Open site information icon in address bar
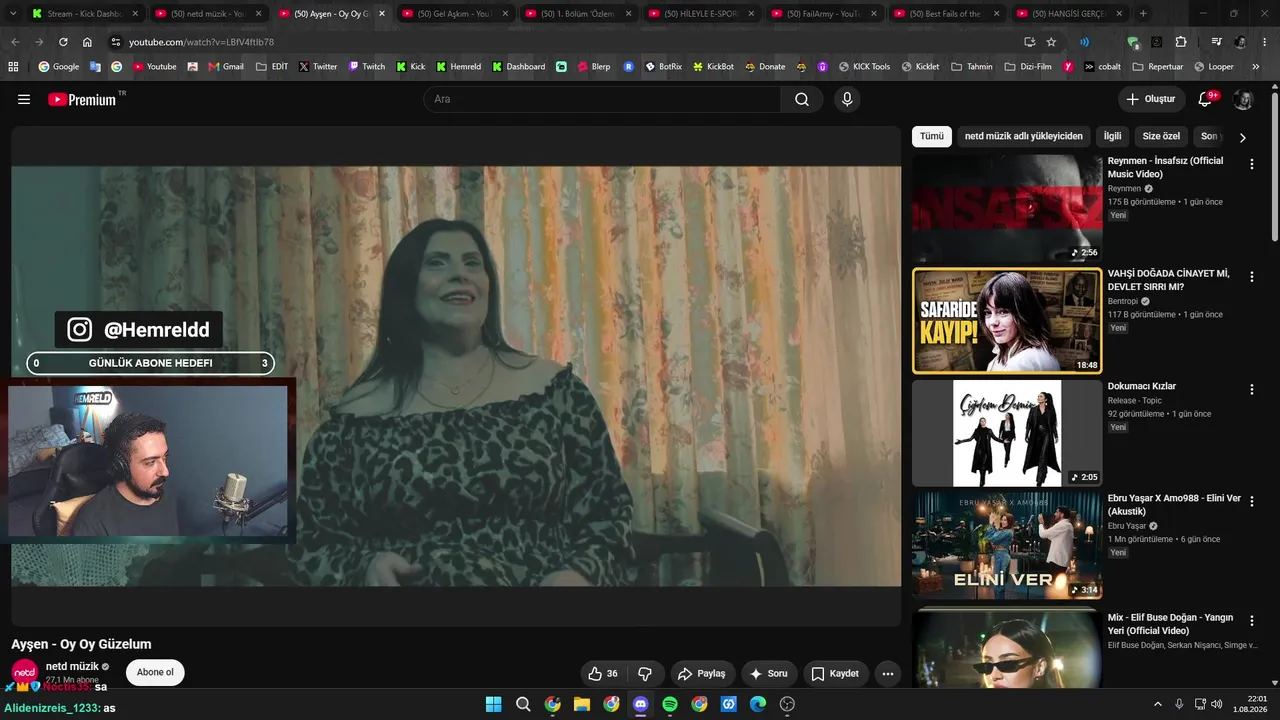Viewport: 1280px width, 720px height. pyautogui.click(x=116, y=42)
